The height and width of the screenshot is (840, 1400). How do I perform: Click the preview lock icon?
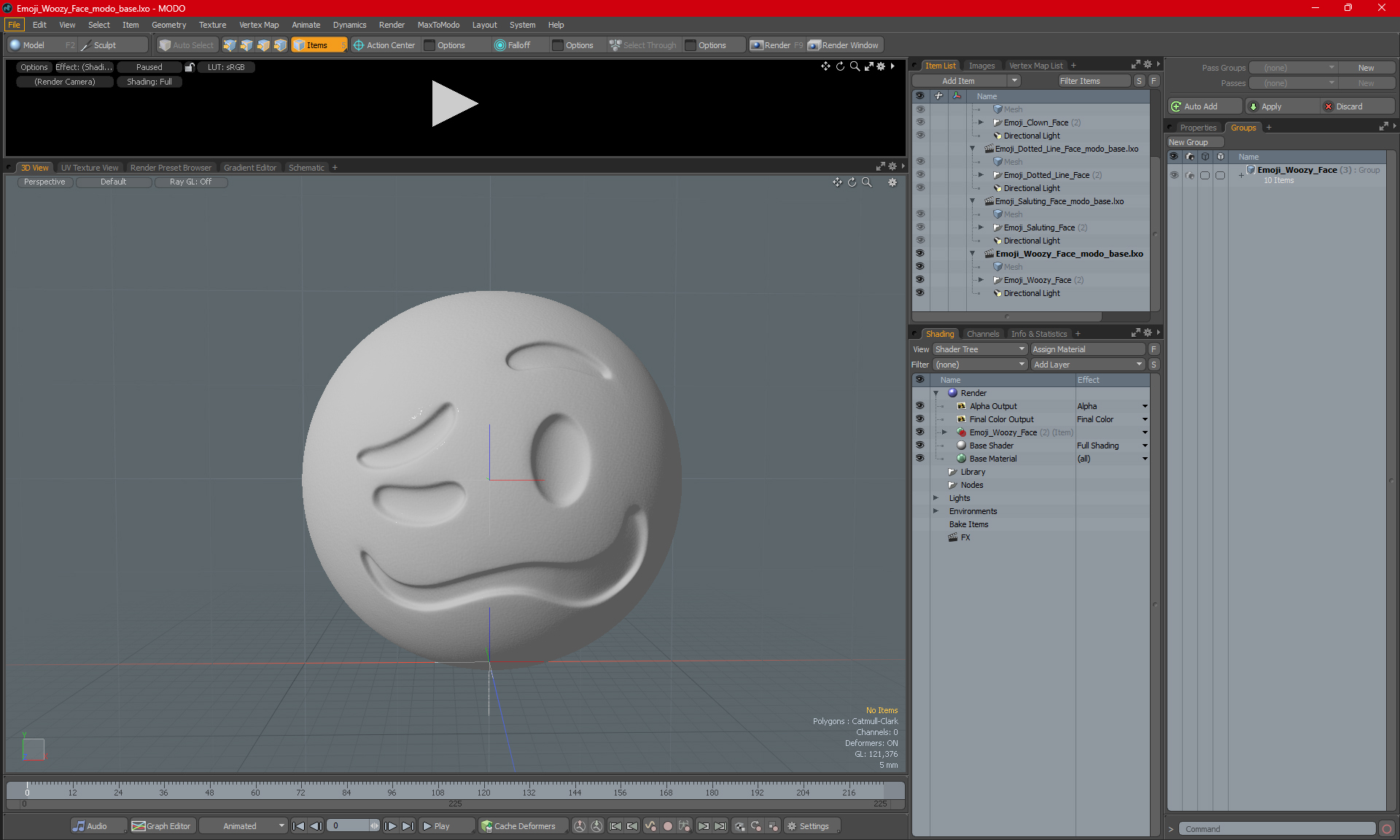pos(190,67)
